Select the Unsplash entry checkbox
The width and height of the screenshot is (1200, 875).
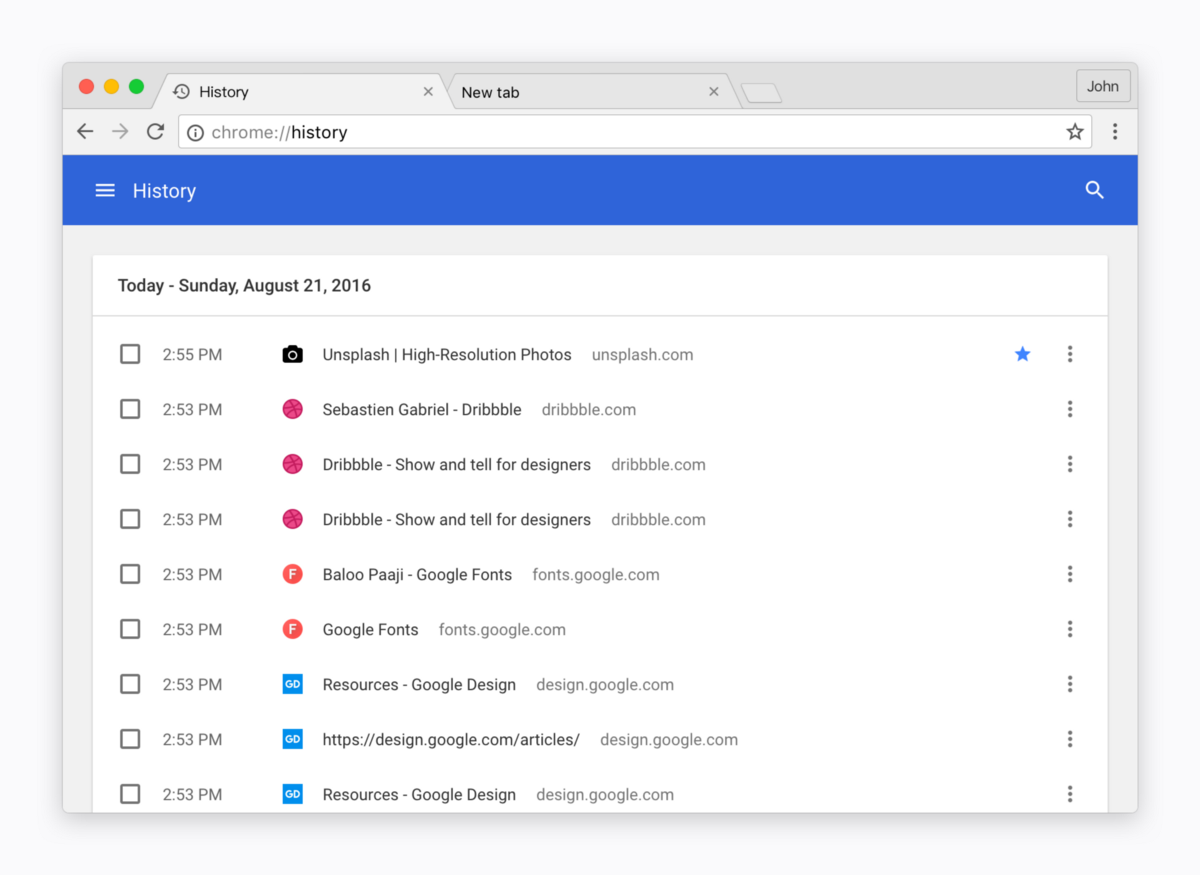tap(130, 354)
